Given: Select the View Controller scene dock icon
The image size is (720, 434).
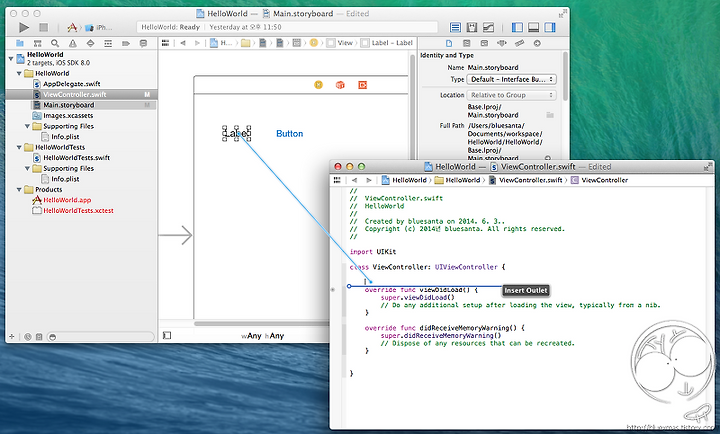Looking at the screenshot, I should [x=318, y=85].
